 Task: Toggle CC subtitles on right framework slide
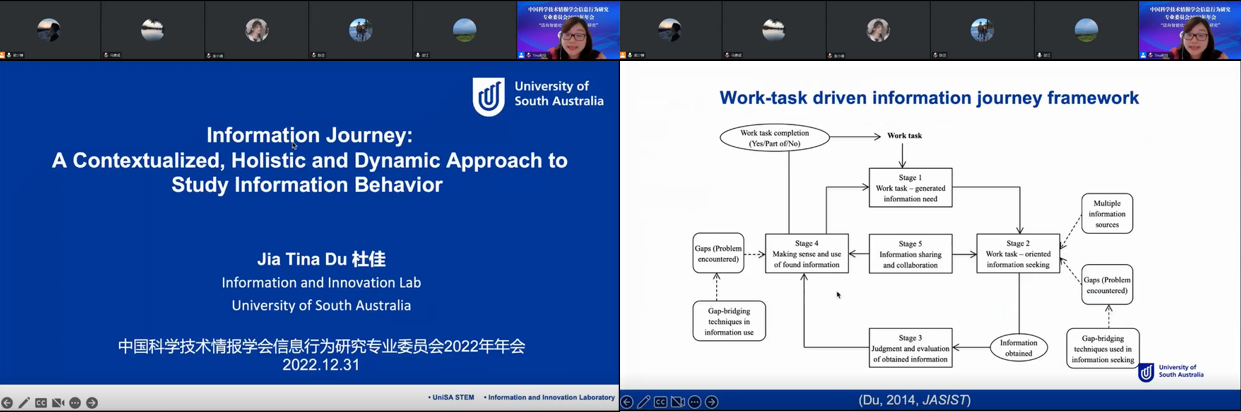(x=661, y=402)
